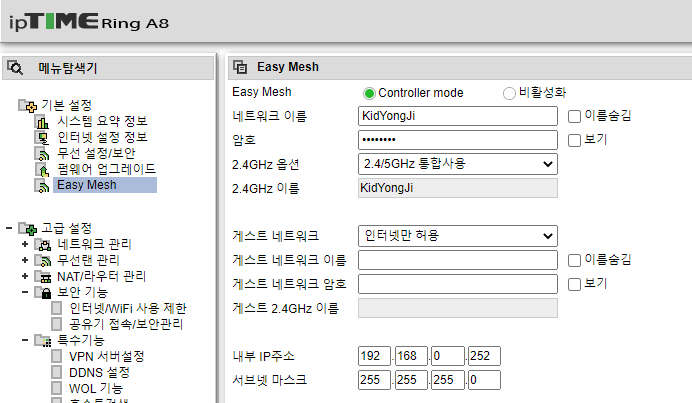The width and height of the screenshot is (692, 403).
Task: Click the menu search magnifier icon
Action: (15, 68)
